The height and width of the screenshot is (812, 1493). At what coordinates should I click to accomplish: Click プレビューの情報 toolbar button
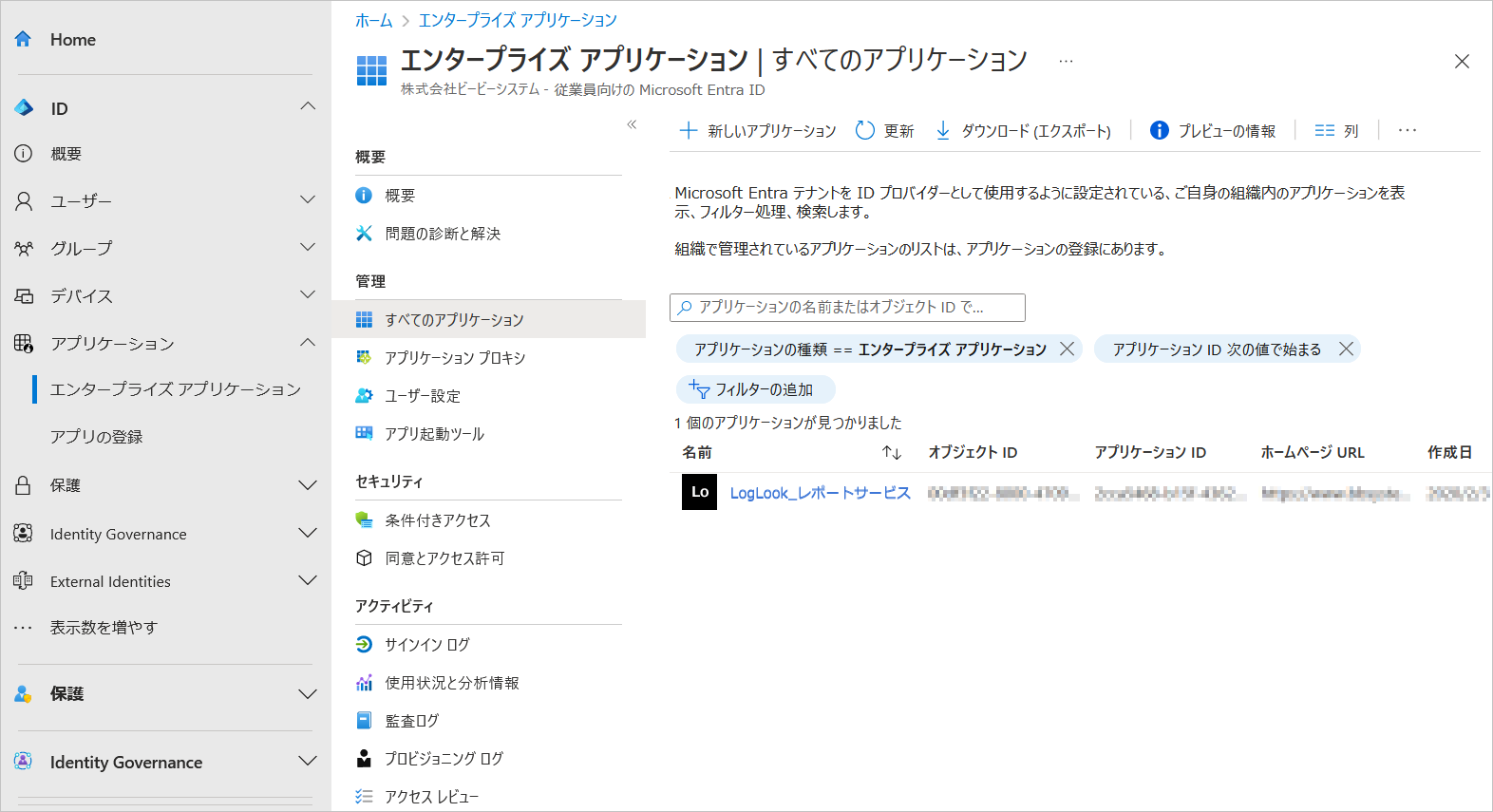pyautogui.click(x=1213, y=131)
